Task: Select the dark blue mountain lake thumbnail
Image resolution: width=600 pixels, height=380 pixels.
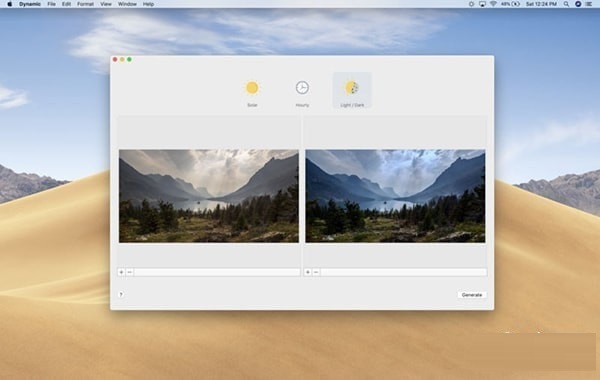Action: pyautogui.click(x=395, y=196)
